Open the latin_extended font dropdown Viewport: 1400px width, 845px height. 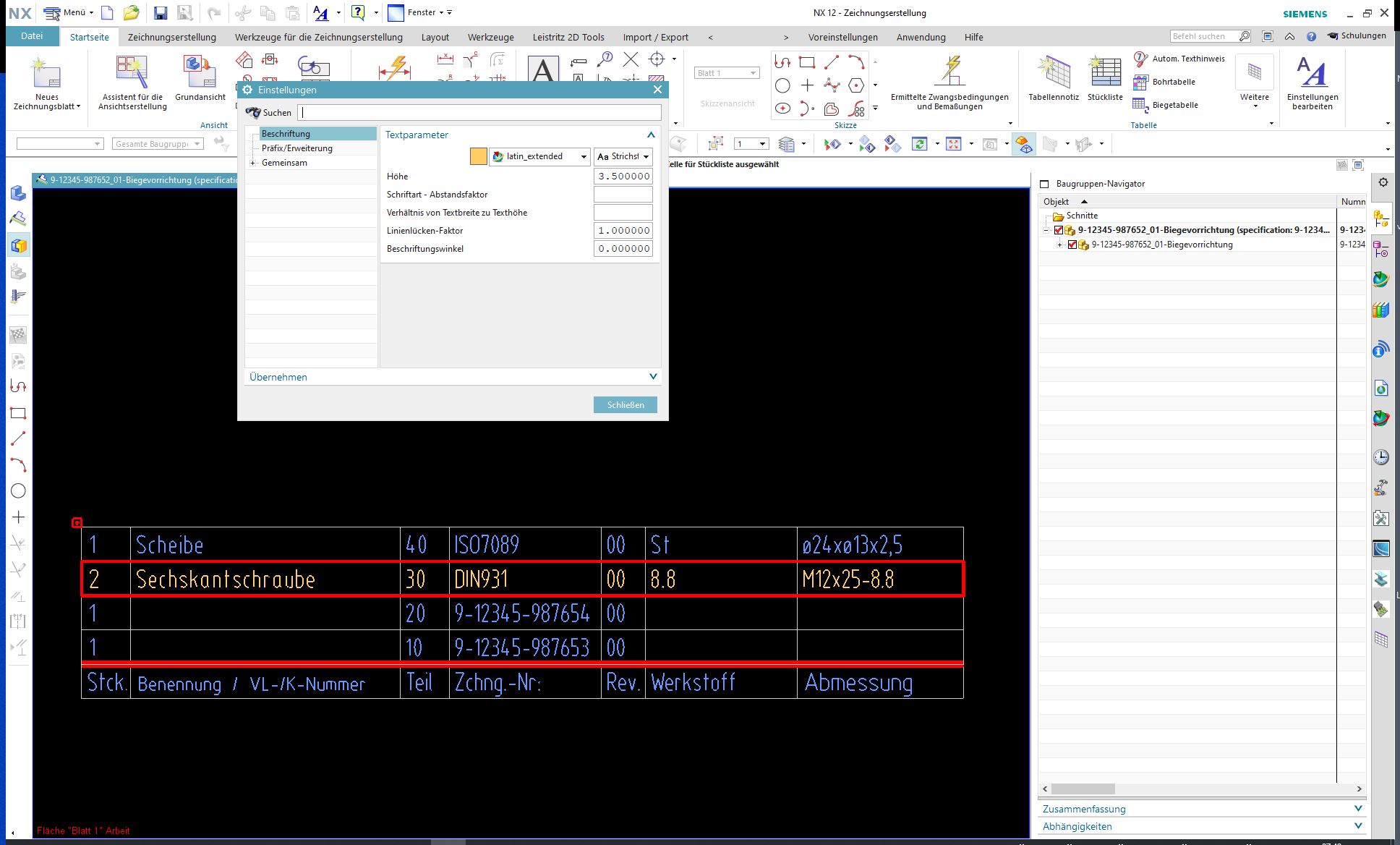539,156
